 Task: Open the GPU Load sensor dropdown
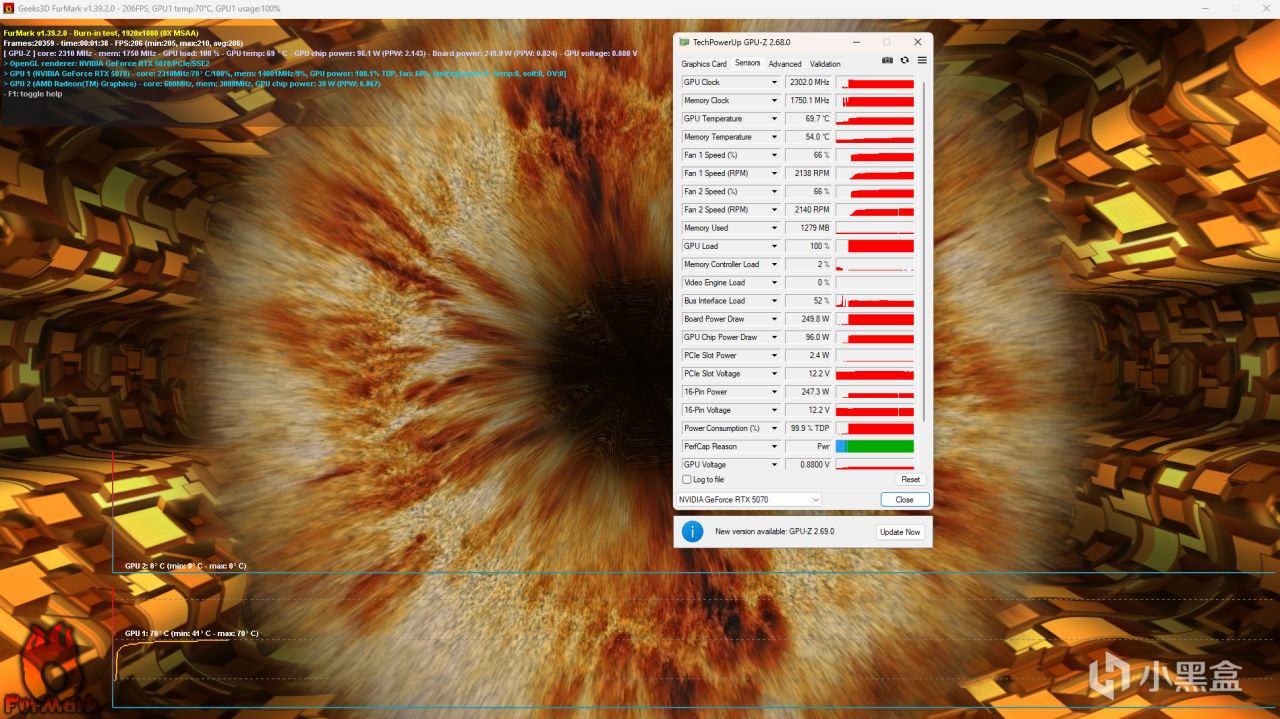point(774,246)
